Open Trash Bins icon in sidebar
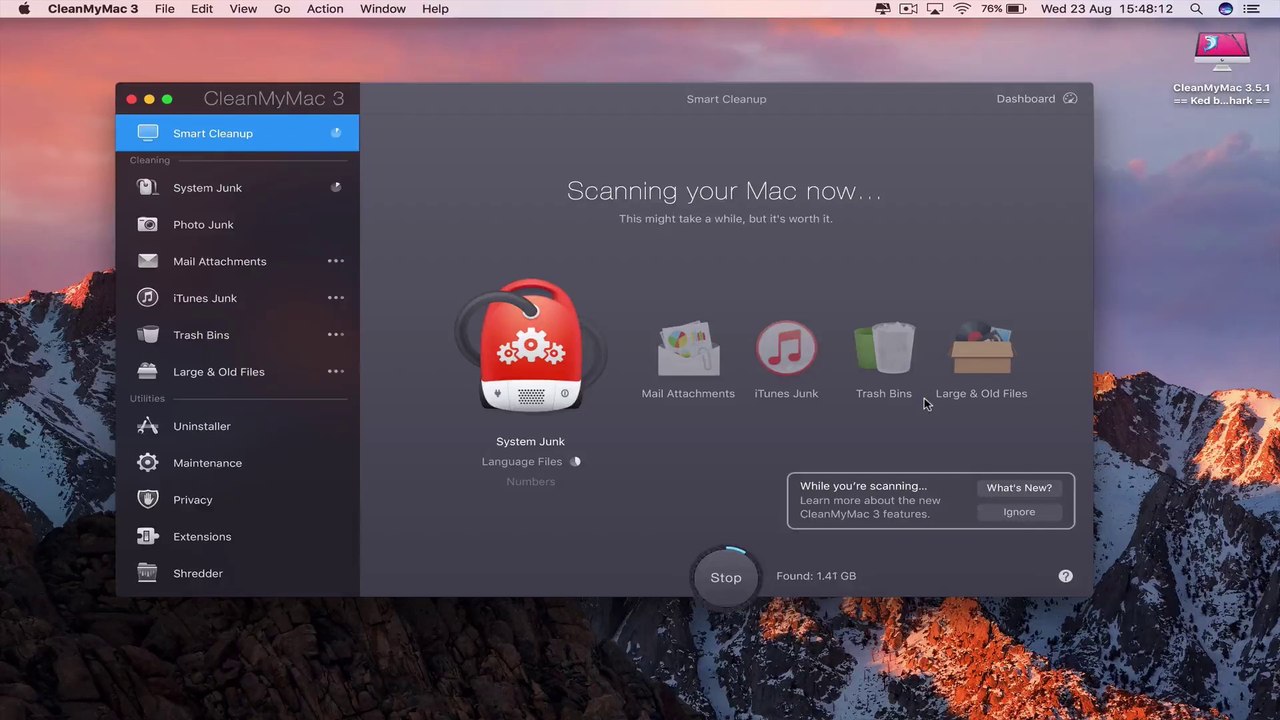This screenshot has height=720, width=1280. pyautogui.click(x=148, y=335)
